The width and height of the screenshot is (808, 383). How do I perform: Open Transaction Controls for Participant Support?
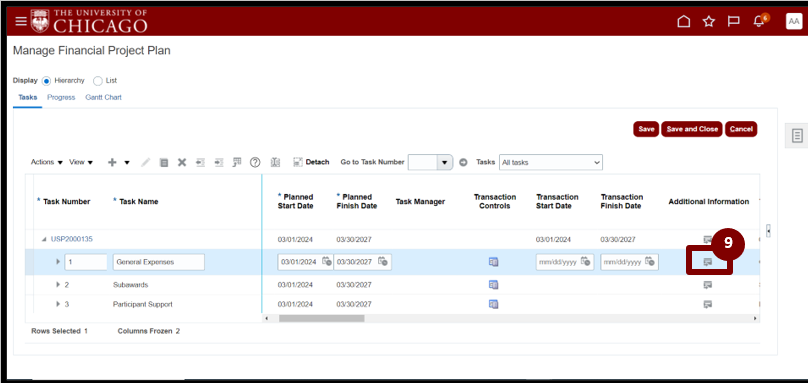[x=494, y=304]
